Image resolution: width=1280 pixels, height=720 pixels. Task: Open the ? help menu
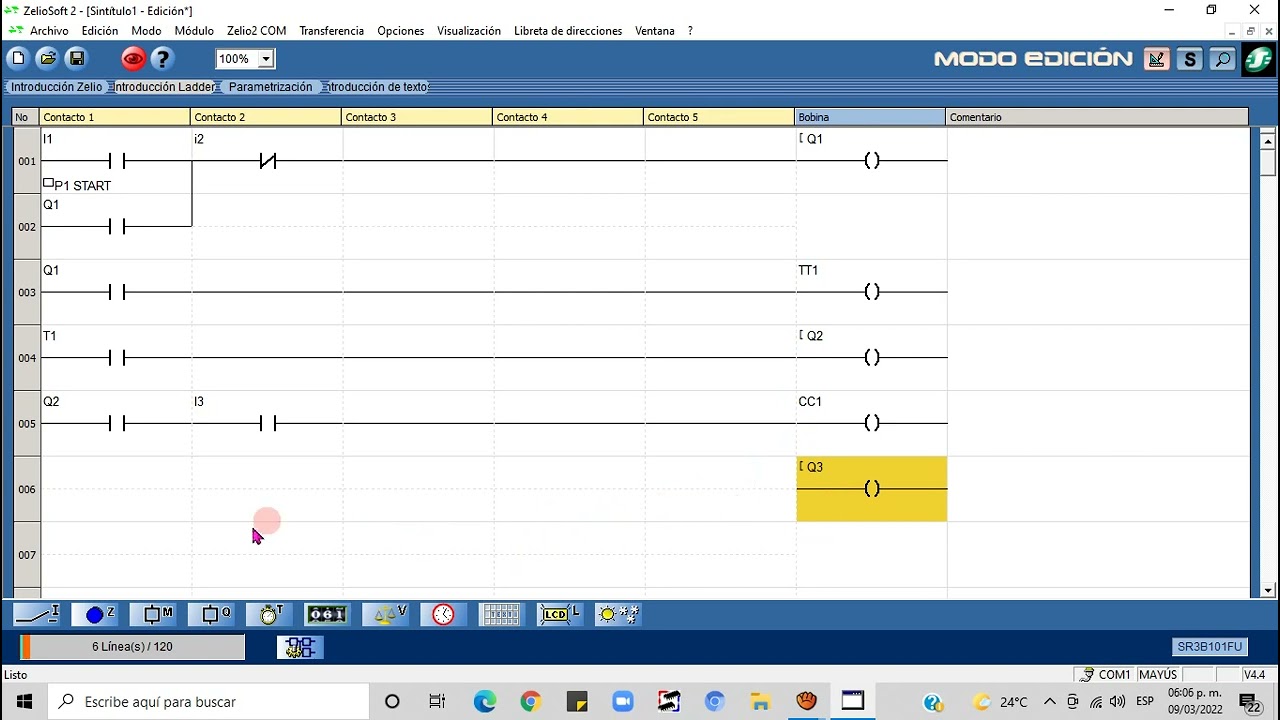(690, 31)
